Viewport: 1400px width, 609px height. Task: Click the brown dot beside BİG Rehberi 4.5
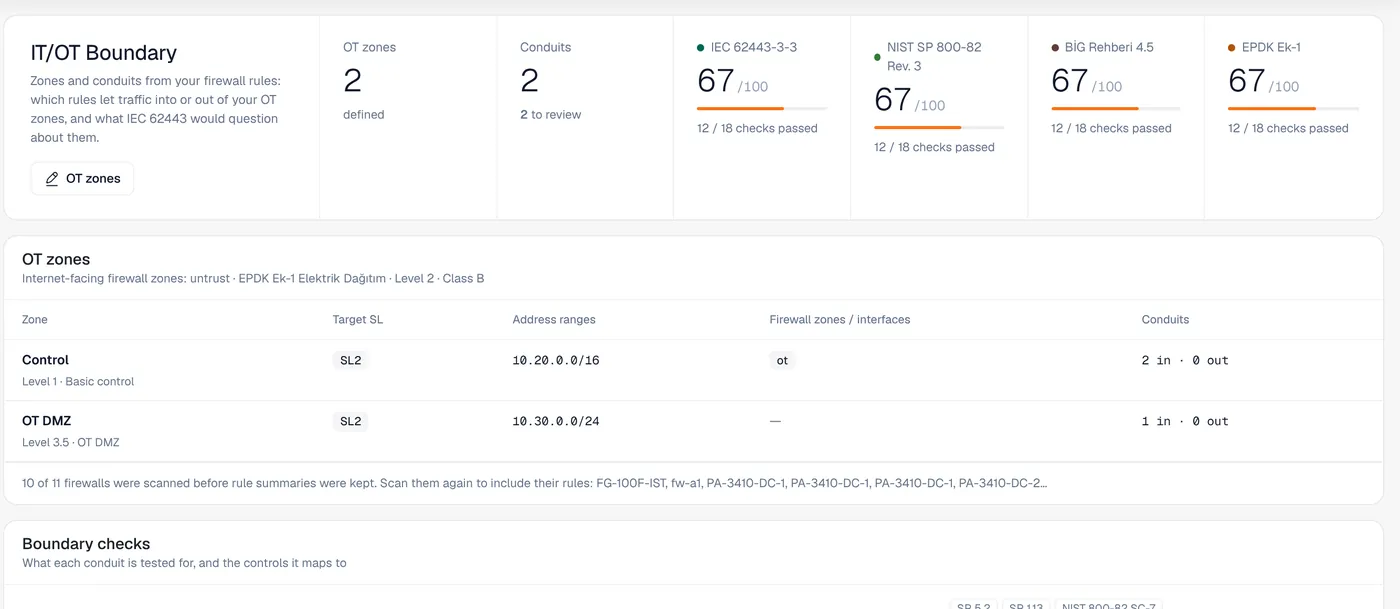point(1055,48)
